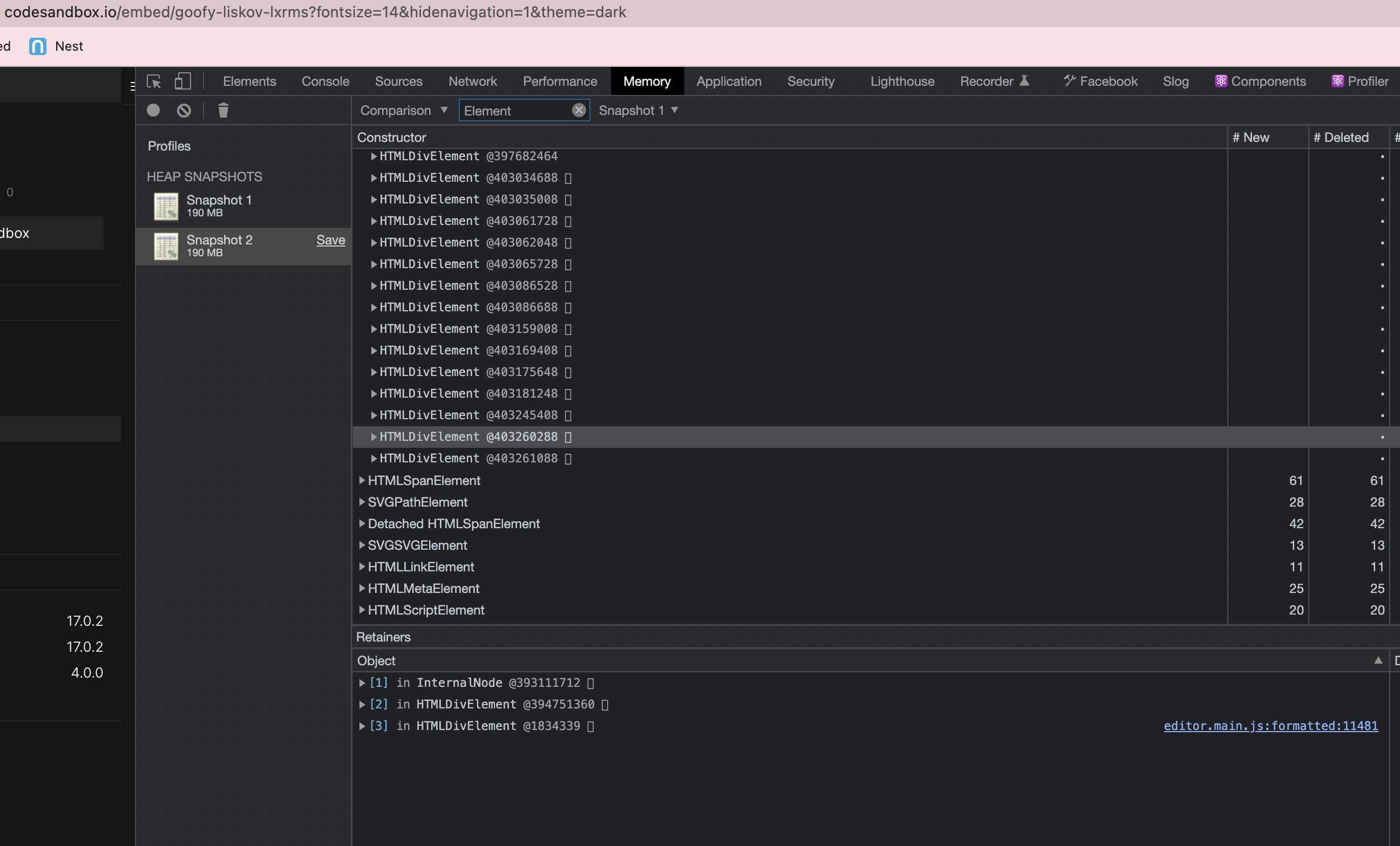Screen dimensions: 1400x846
Task: Click the inspect element picker icon
Action: [x=153, y=81]
